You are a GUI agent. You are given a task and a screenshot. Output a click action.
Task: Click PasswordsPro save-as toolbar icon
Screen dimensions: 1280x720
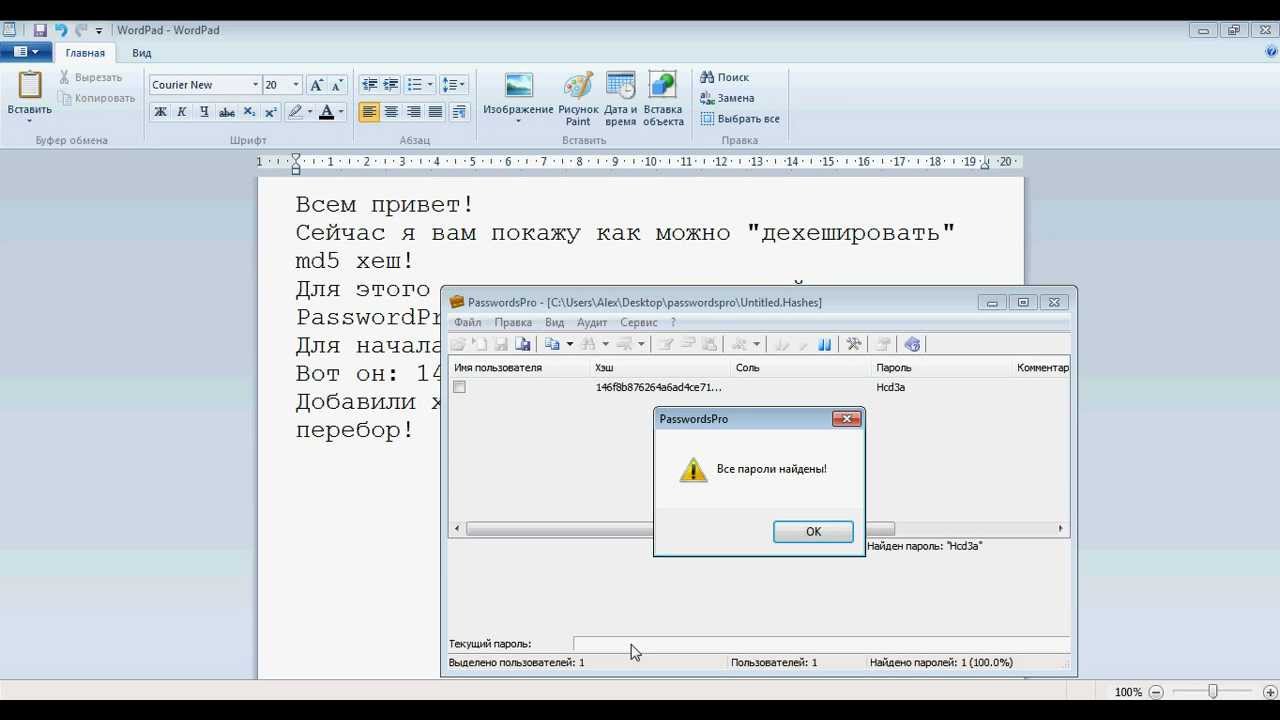523,344
